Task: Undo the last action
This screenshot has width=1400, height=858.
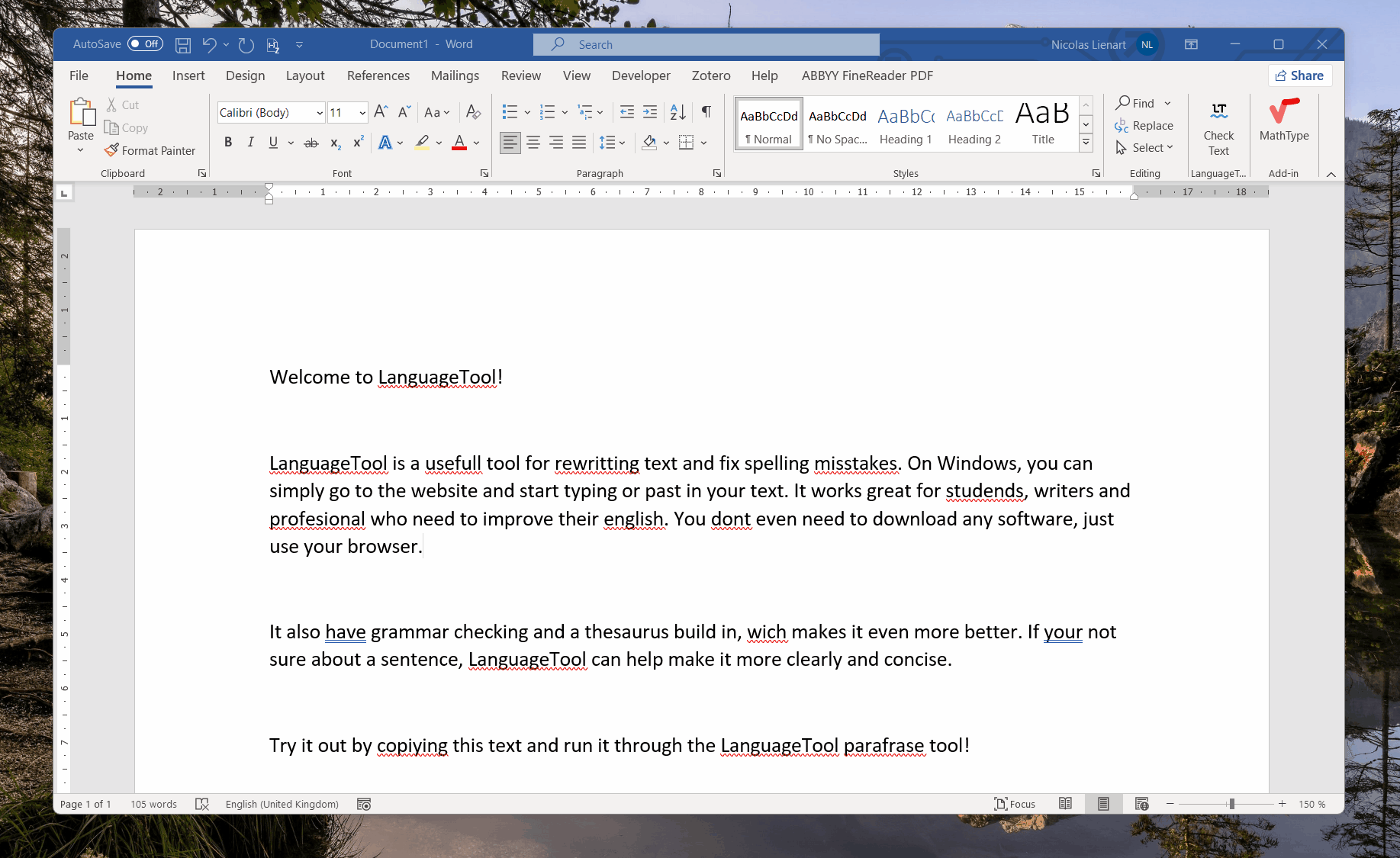Action: point(209,45)
